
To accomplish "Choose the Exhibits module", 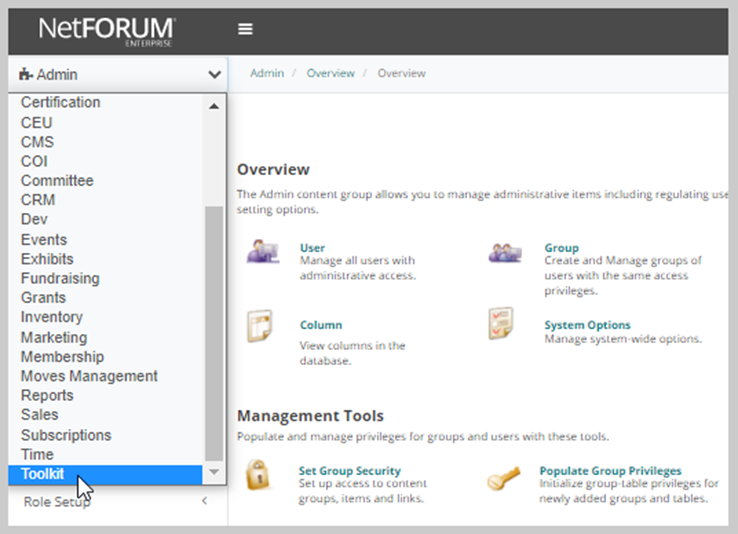I will click(x=47, y=259).
